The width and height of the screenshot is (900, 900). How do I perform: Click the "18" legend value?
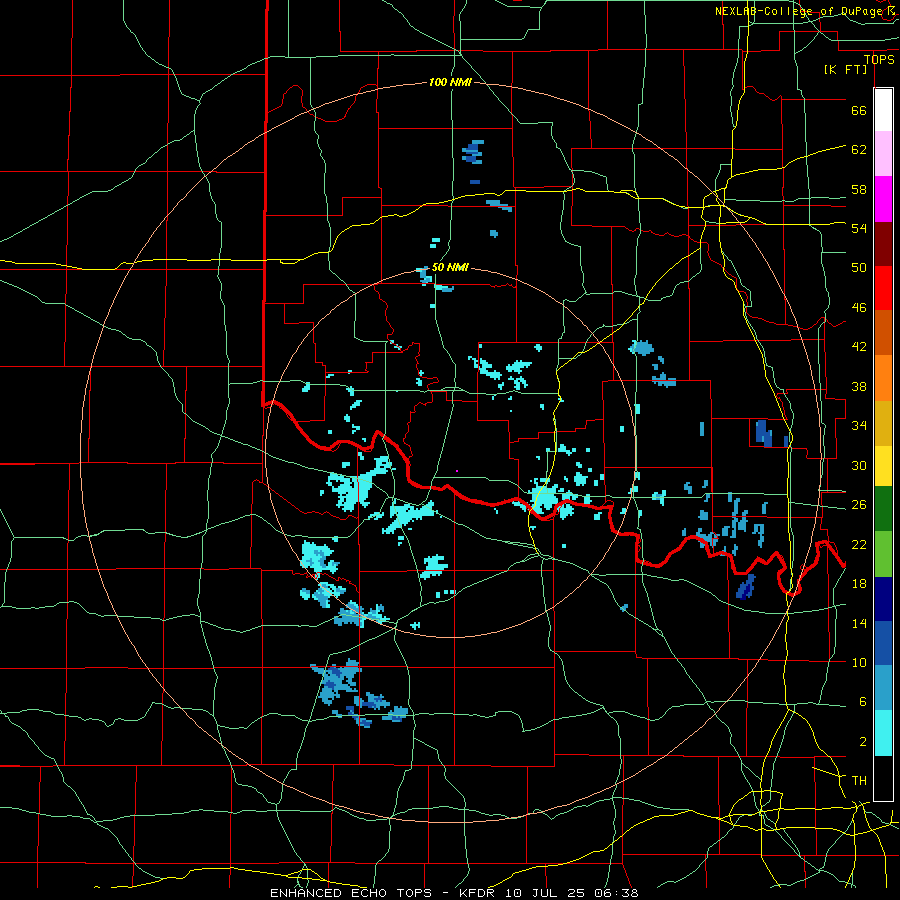click(859, 584)
